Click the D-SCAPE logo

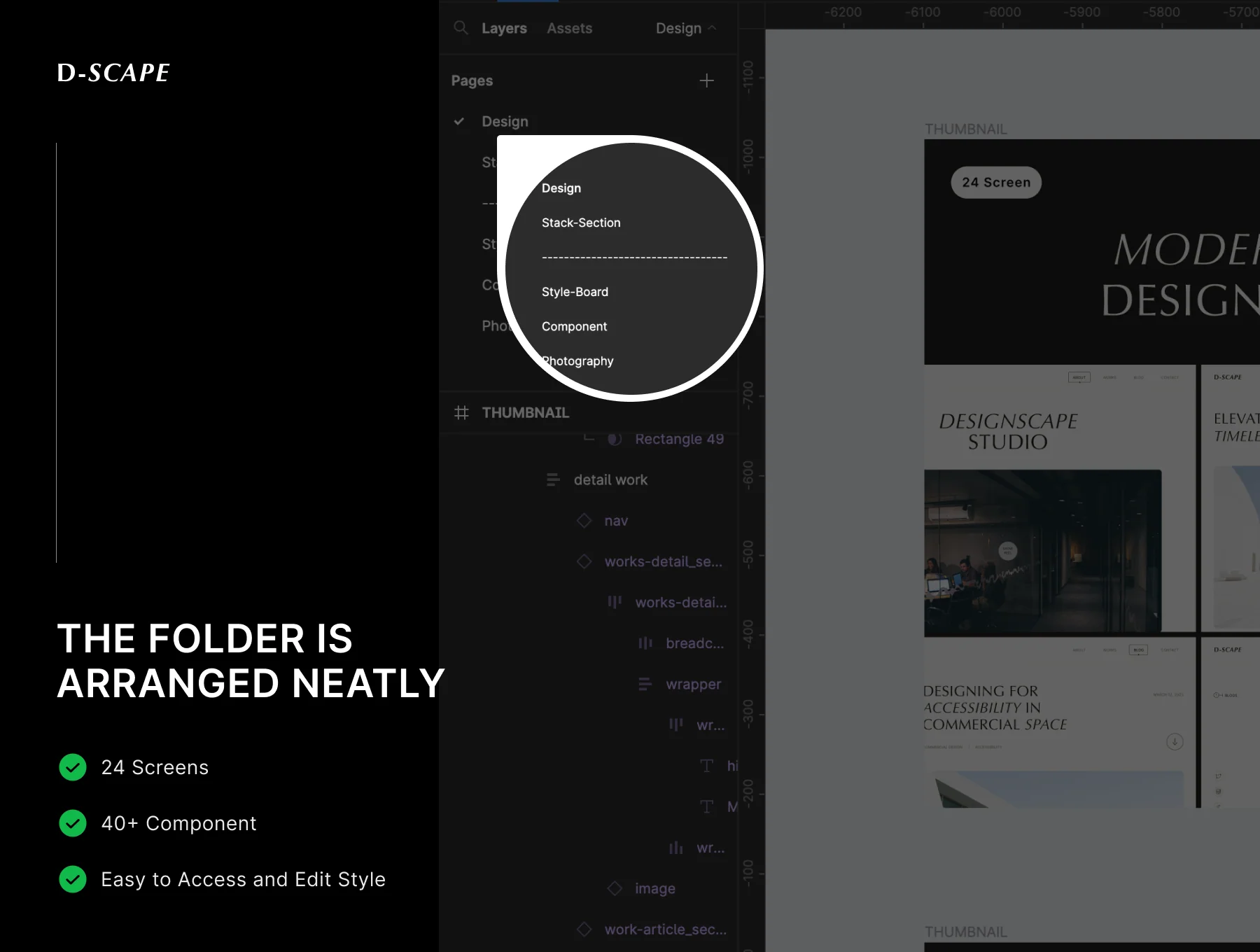pos(113,72)
